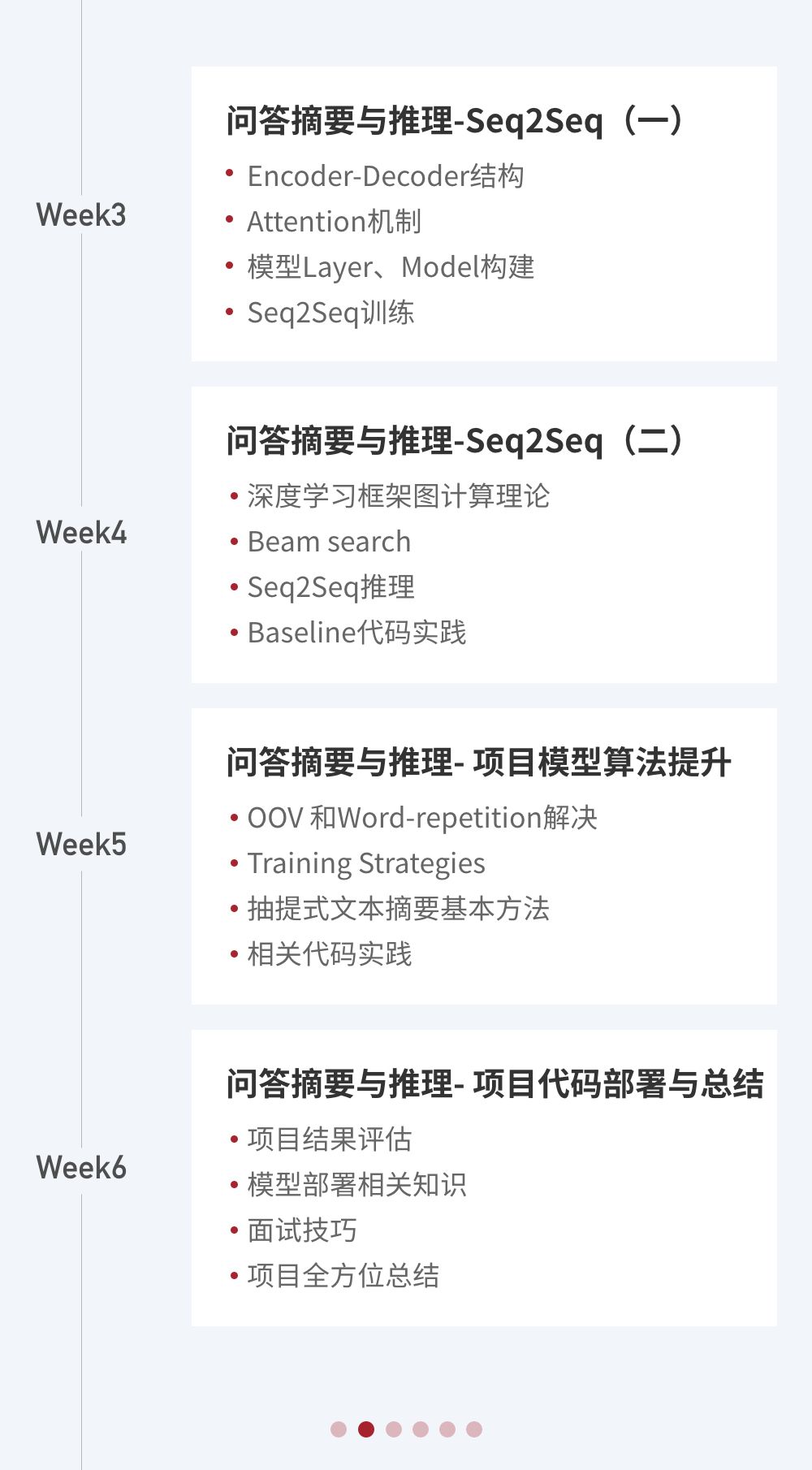Click the active dark red pagination dot

(x=366, y=1429)
